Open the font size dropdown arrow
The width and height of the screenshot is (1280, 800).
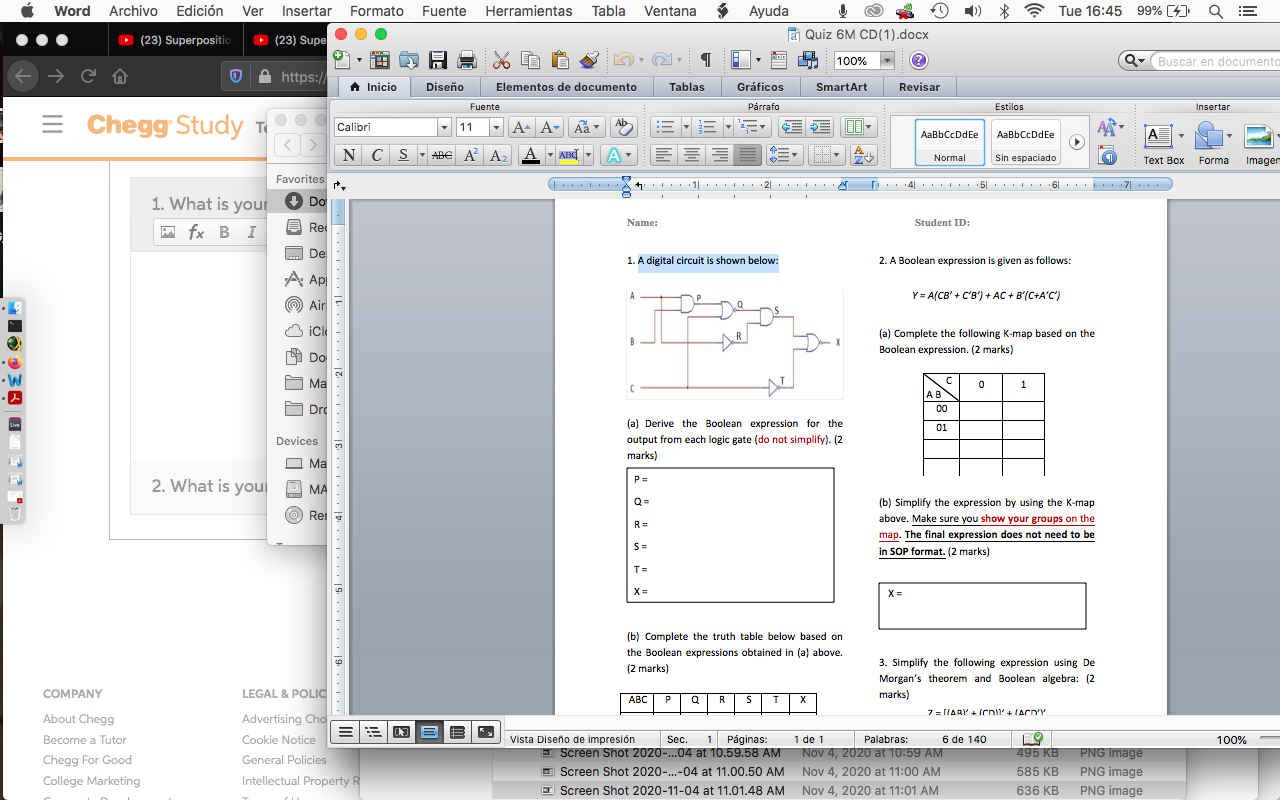[496, 127]
